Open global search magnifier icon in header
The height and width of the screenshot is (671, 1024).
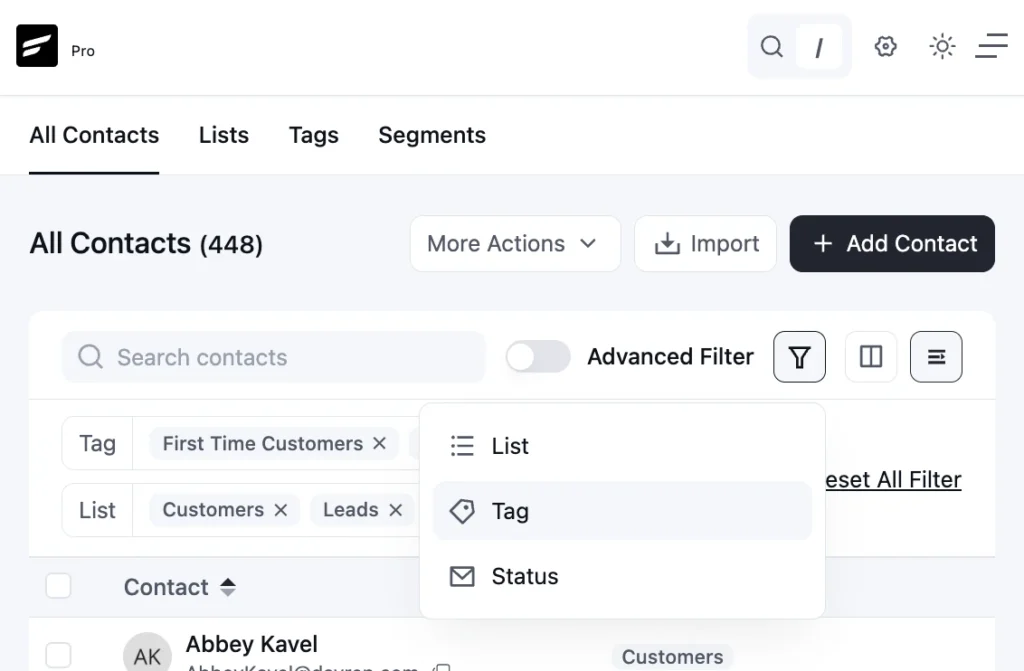click(x=772, y=47)
